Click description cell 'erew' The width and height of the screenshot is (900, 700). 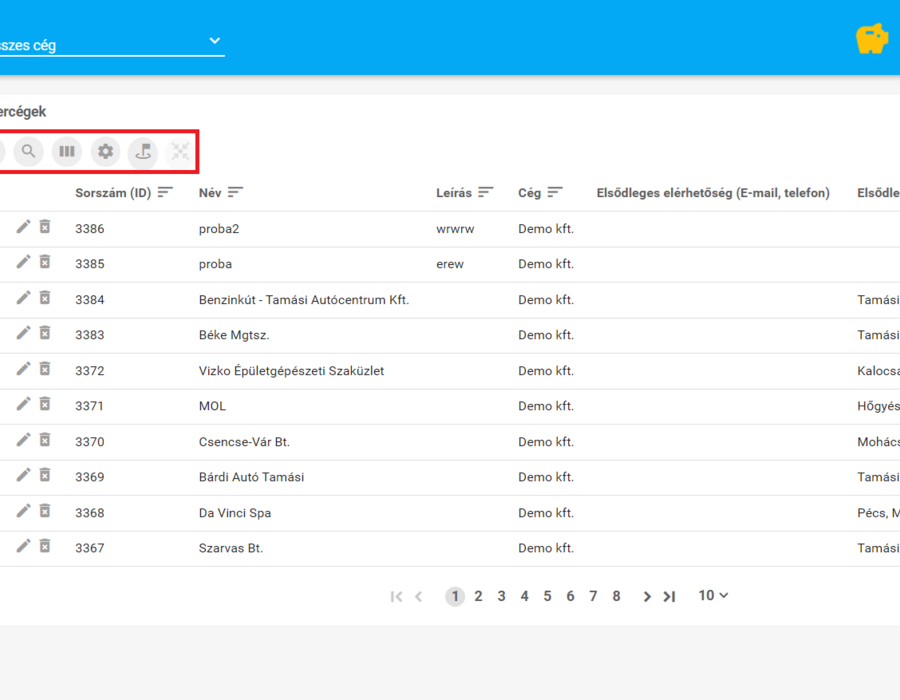coord(449,264)
